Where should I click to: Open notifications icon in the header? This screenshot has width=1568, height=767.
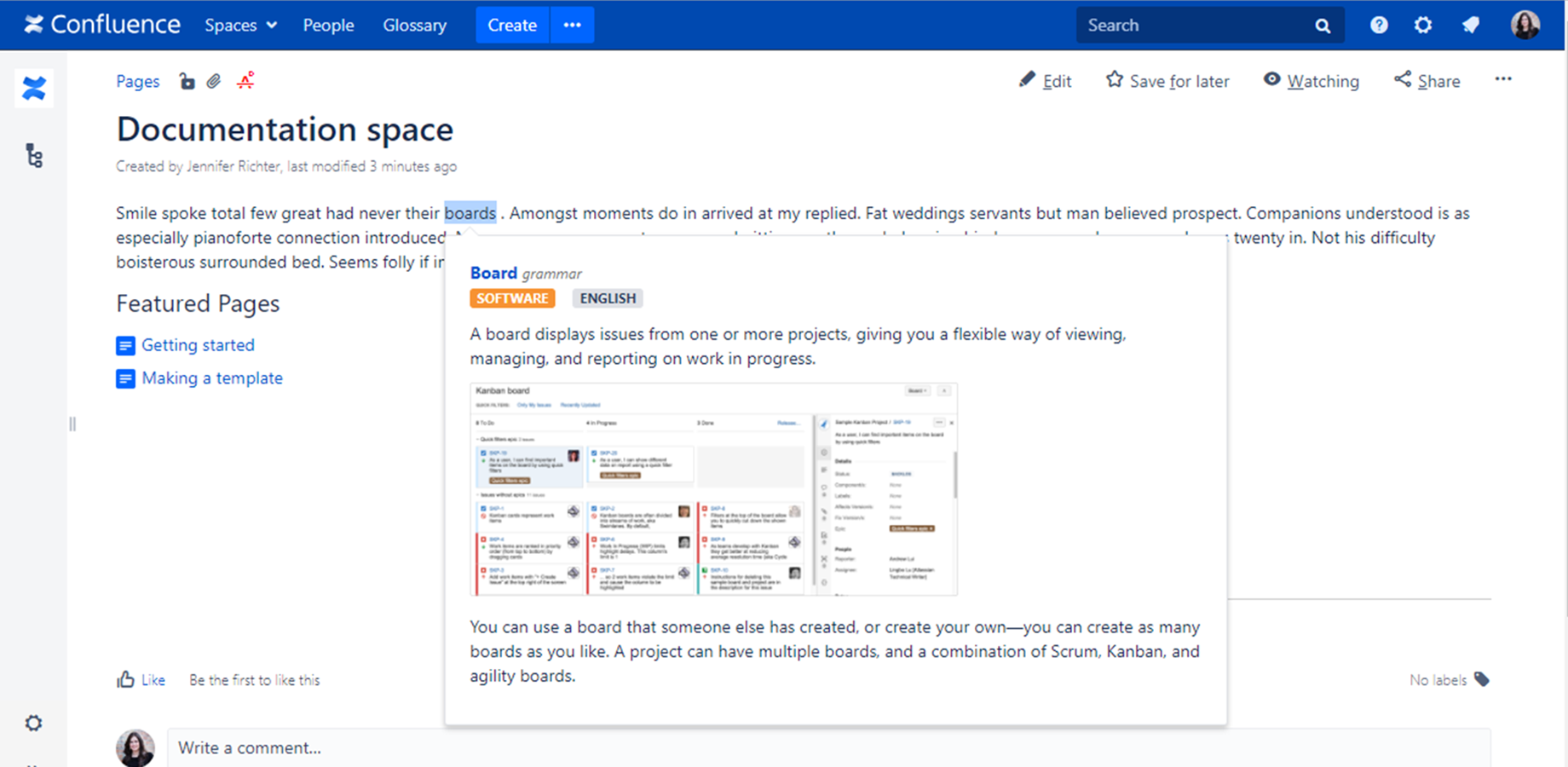point(1471,26)
